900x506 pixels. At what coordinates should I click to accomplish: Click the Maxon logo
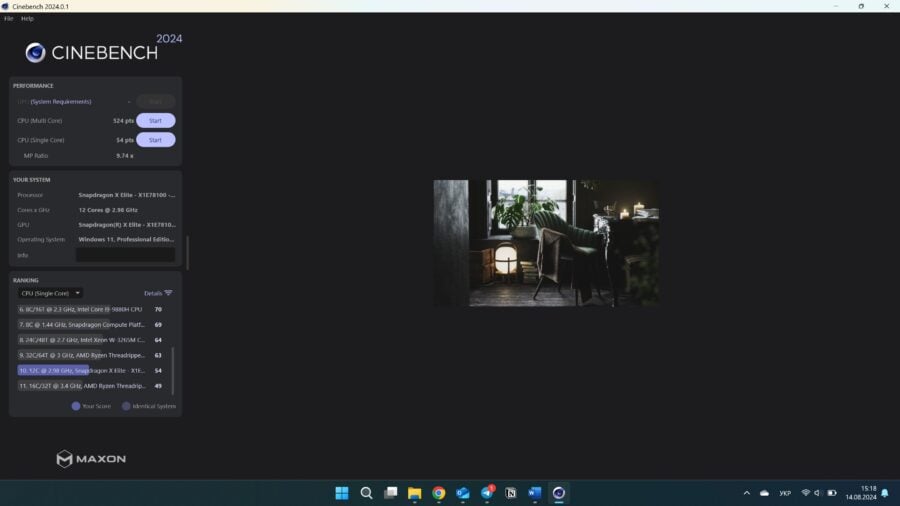(x=91, y=458)
